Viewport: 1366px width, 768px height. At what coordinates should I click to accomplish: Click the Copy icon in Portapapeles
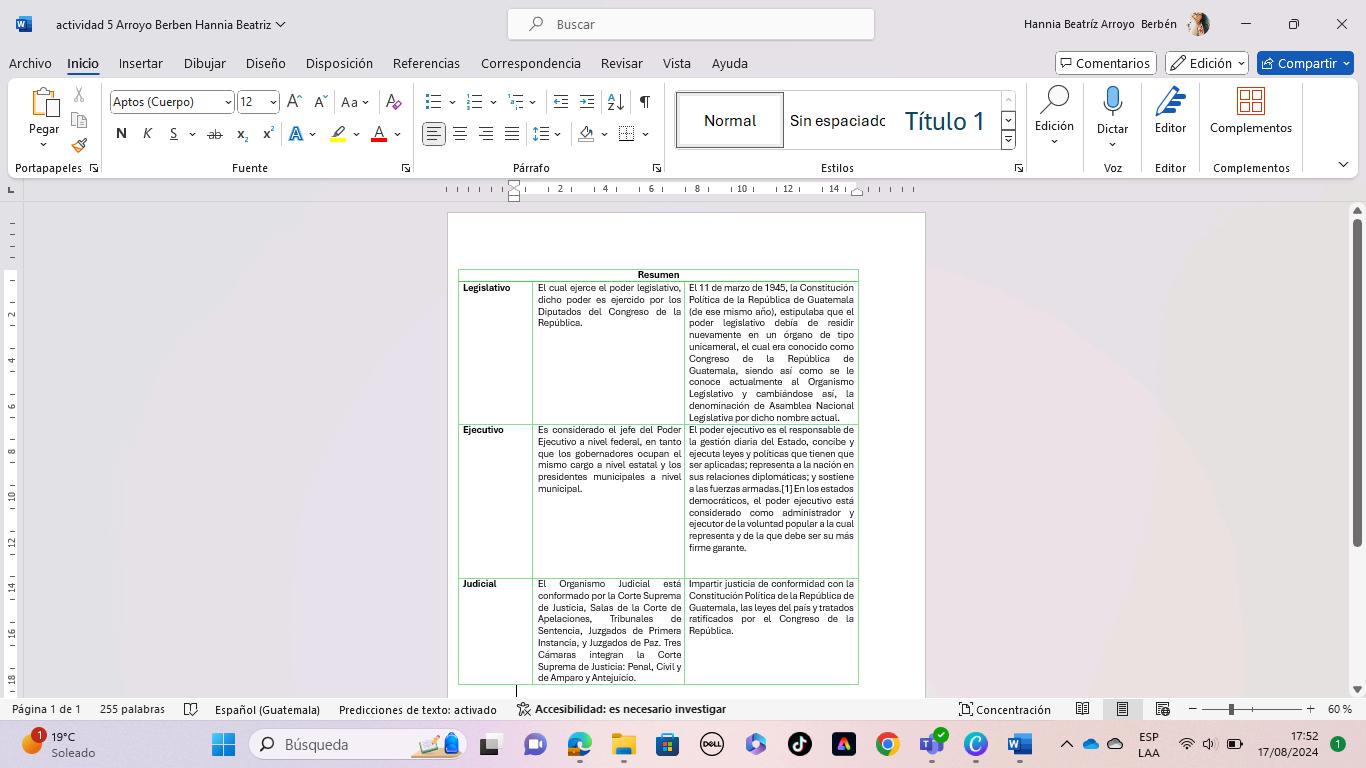coord(79,120)
